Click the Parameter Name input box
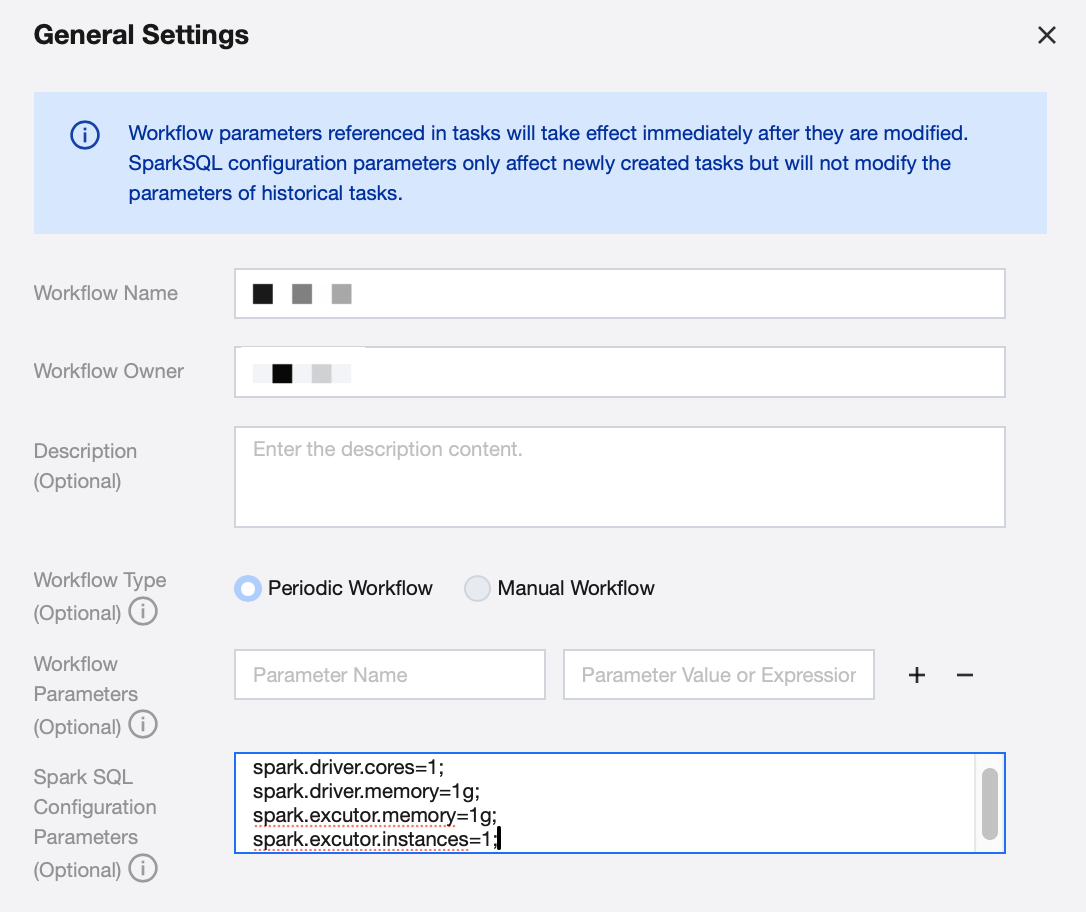1086x912 pixels. (x=389, y=675)
